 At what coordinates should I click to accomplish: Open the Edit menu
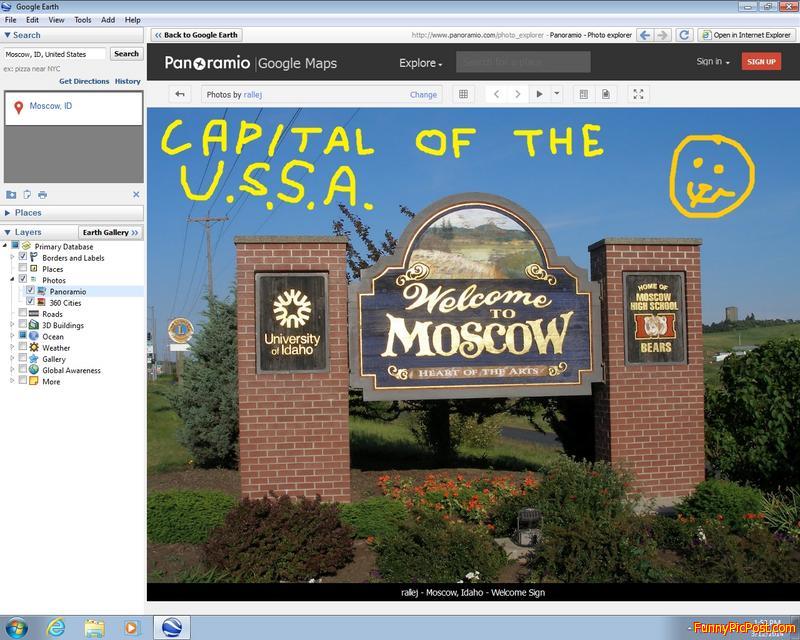point(32,20)
